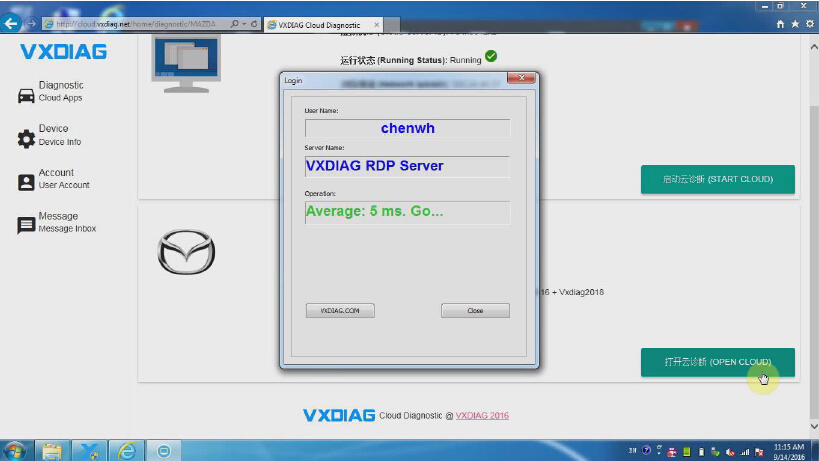Click the browser forward arrow
Image resolution: width=819 pixels, height=461 pixels.
[31, 23]
